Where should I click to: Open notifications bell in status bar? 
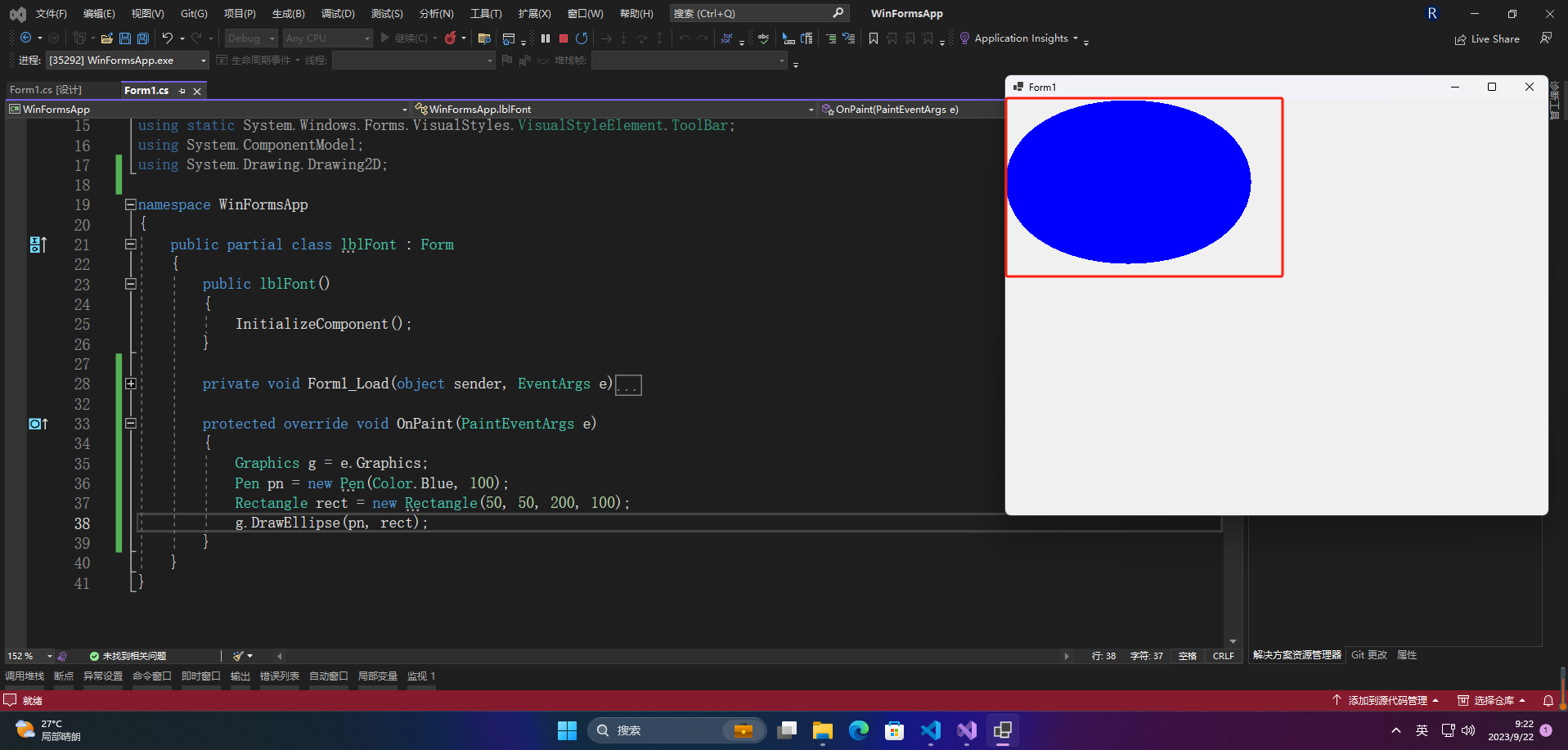(x=1548, y=701)
